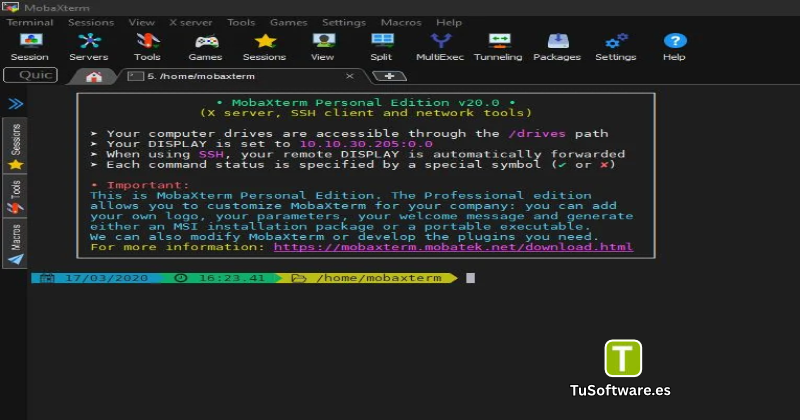Open the Tunneling toolbar icon
Screen dimensions: 800x420
tap(498, 46)
